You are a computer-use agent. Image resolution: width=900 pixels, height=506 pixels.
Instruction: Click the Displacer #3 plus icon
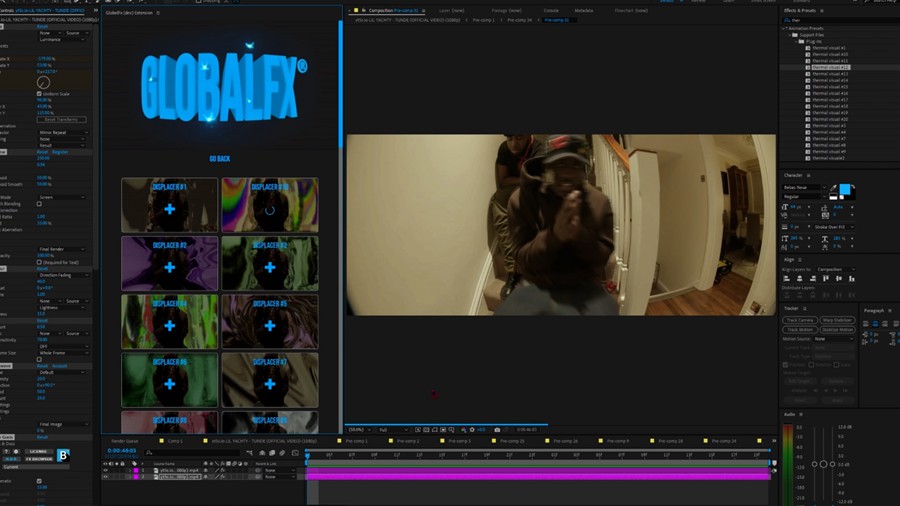tap(169, 267)
